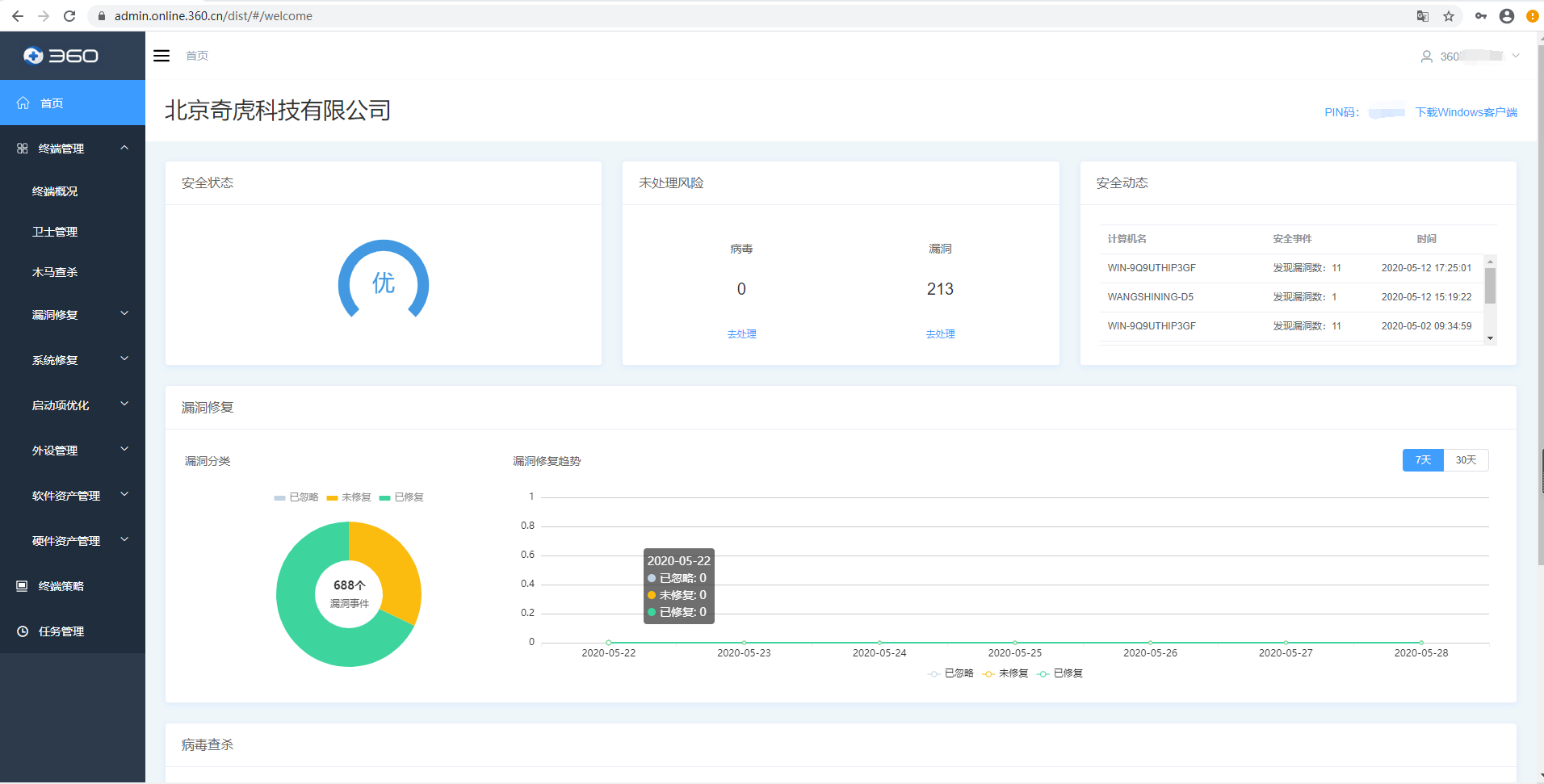Bookmark page using the star icon

pos(1449,16)
